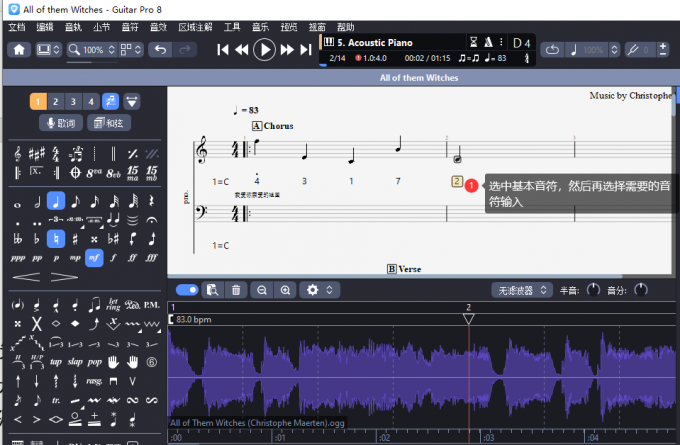Toggle the mf dynamic marking
The height and width of the screenshot is (445, 680).
pyautogui.click(x=95, y=257)
